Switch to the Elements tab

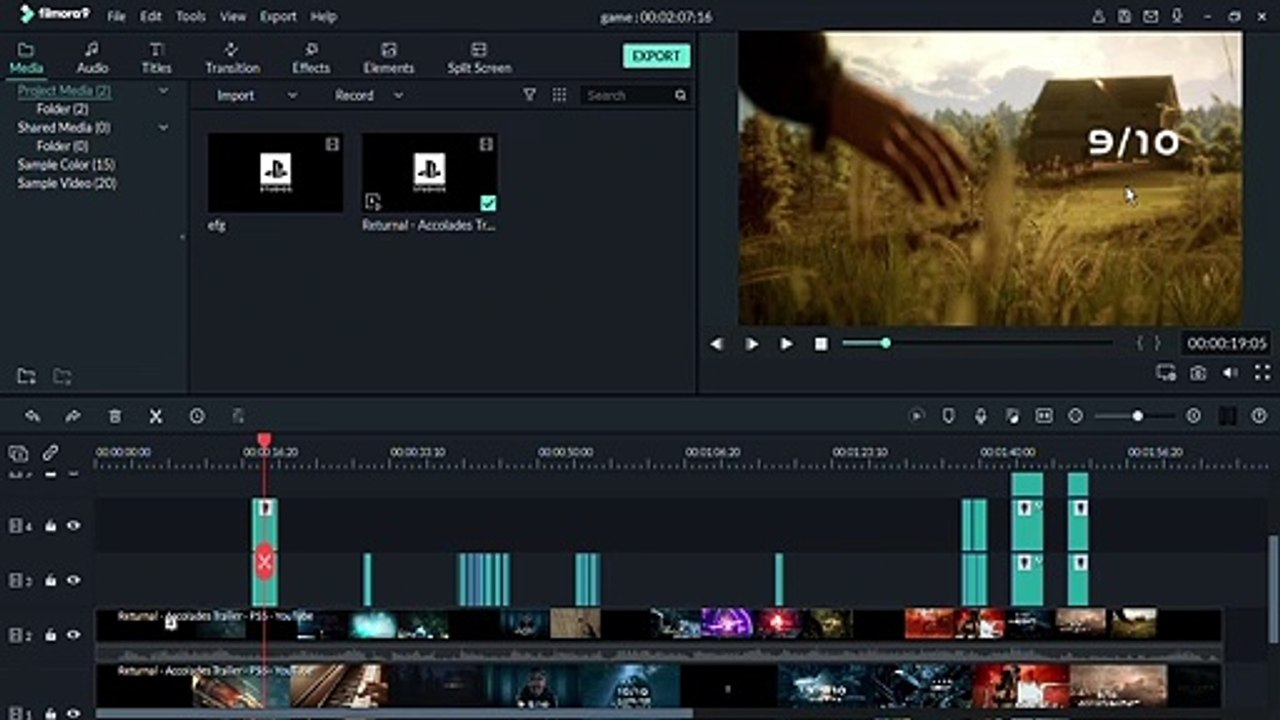389,58
